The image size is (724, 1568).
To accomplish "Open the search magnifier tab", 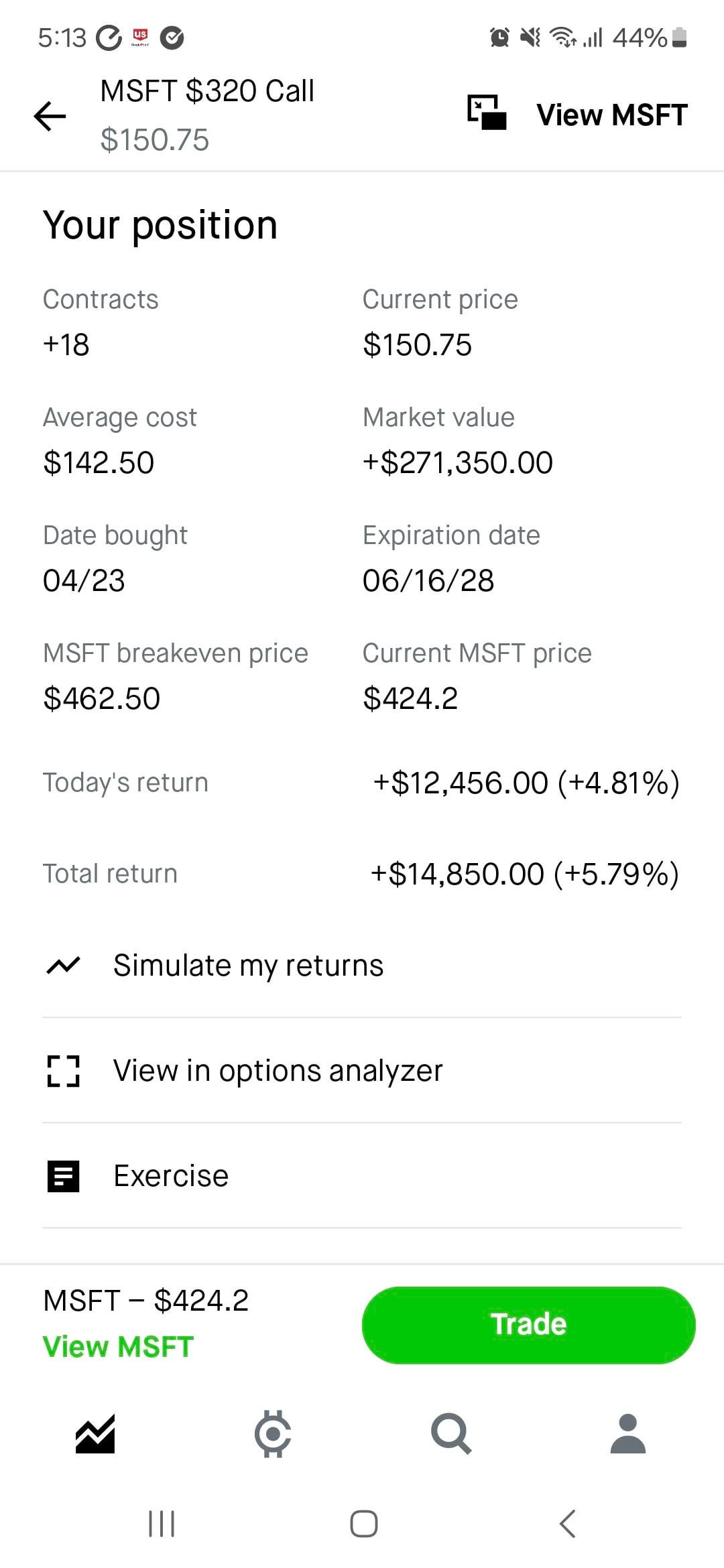I will coord(450,1434).
